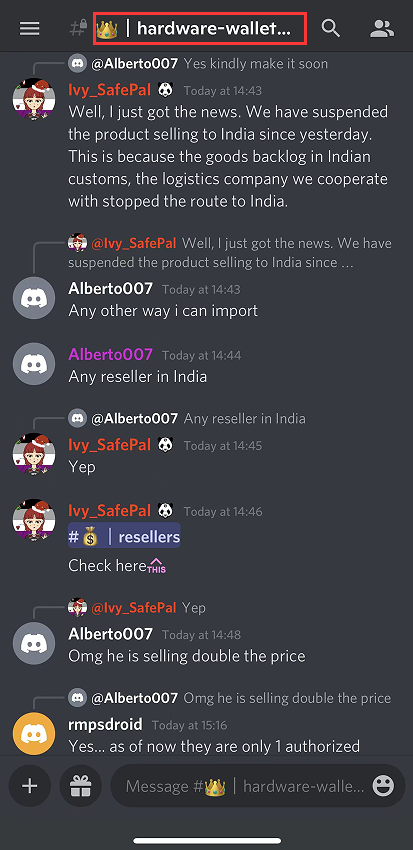Screen dimensions: 413x850
Task: Open the gift icon
Action: tap(80, 785)
